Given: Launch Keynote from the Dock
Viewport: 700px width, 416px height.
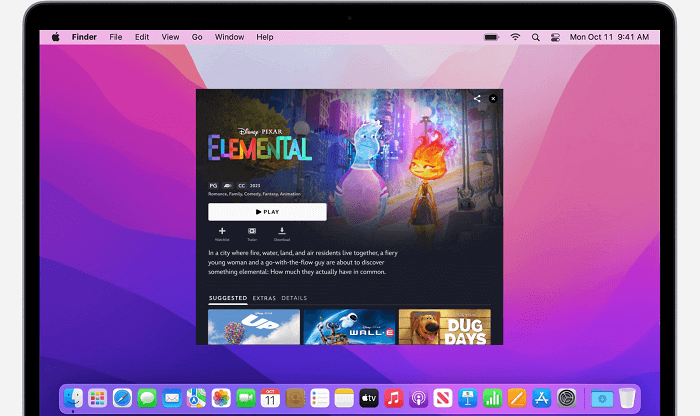Looking at the screenshot, I should [x=467, y=398].
